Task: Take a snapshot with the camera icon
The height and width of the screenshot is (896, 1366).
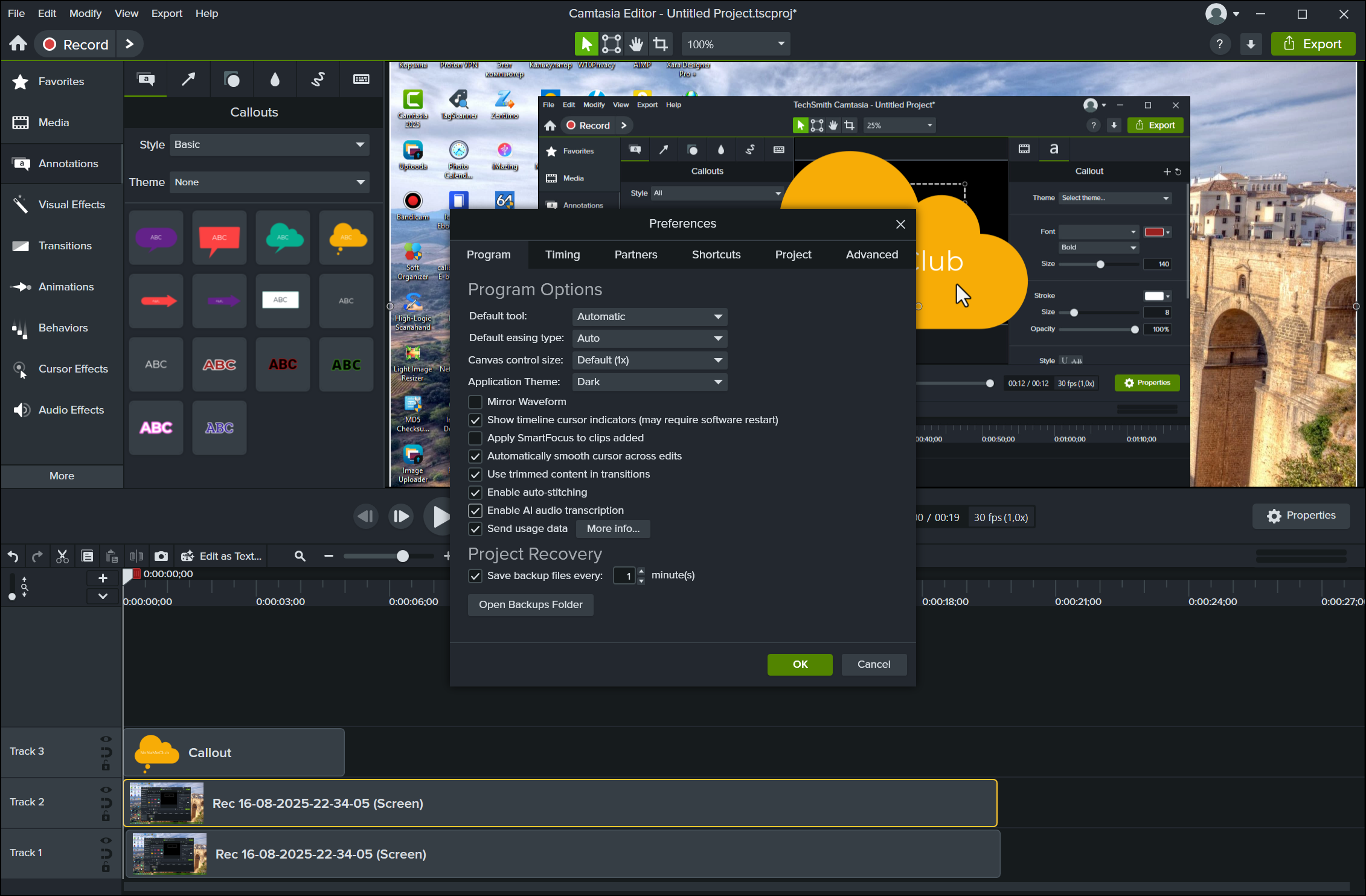Action: coord(161,556)
